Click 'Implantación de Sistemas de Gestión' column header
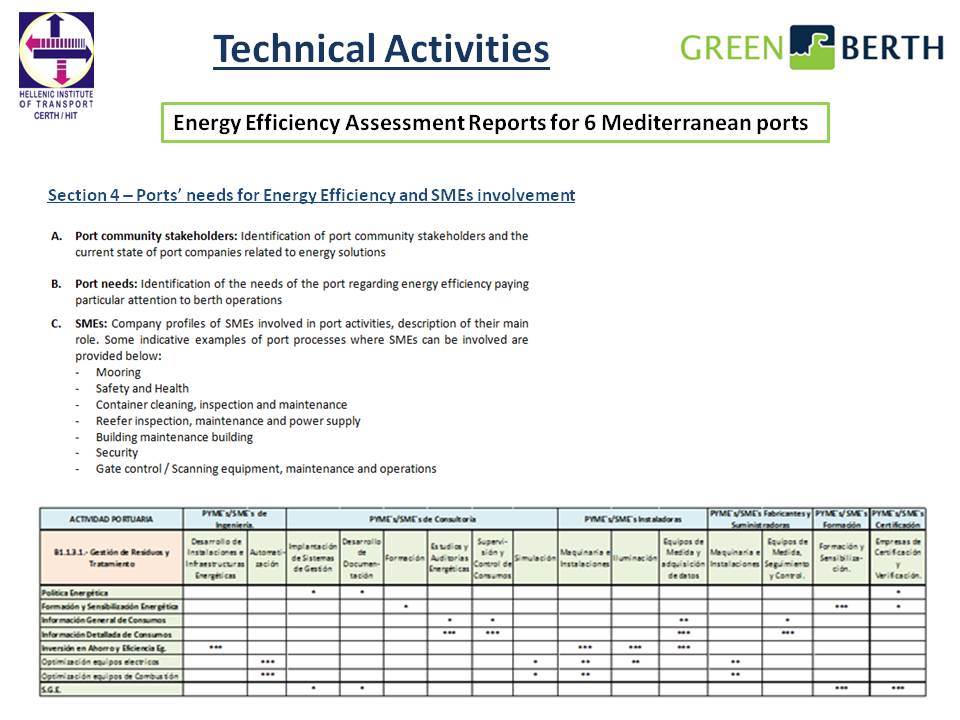The height and width of the screenshot is (720, 960). tap(313, 558)
